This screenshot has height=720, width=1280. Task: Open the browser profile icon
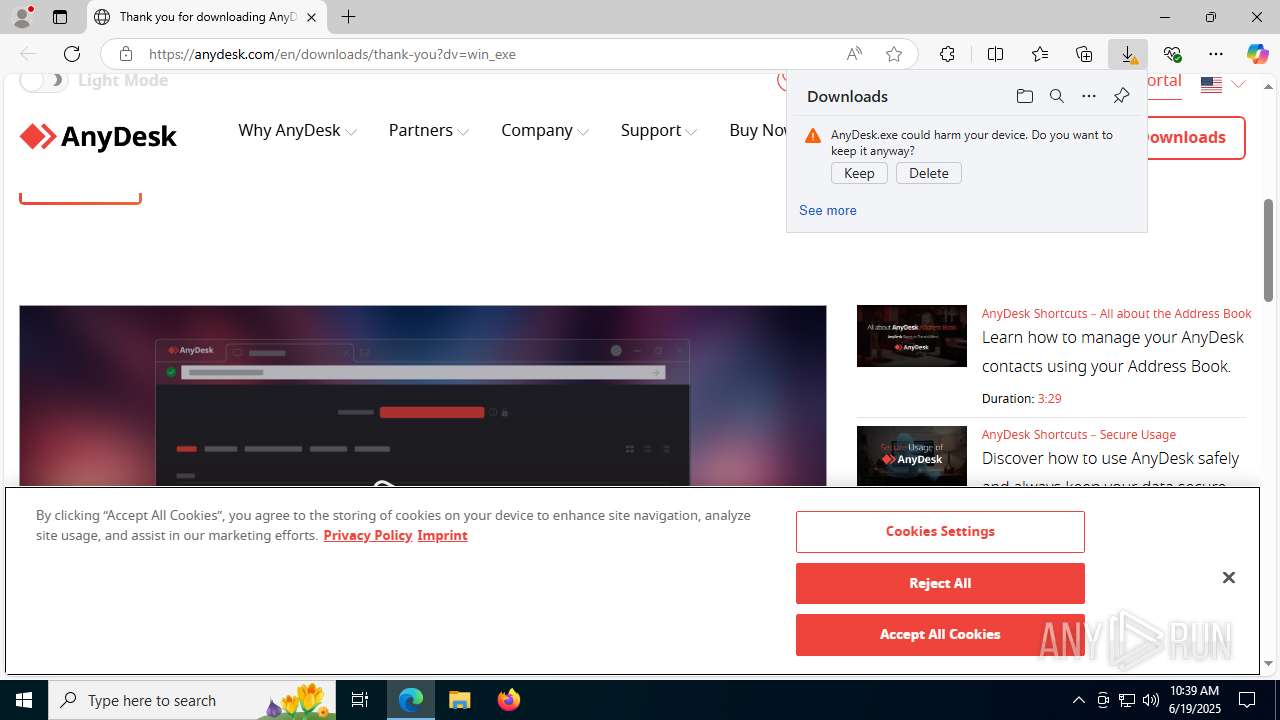pyautogui.click(x=22, y=17)
